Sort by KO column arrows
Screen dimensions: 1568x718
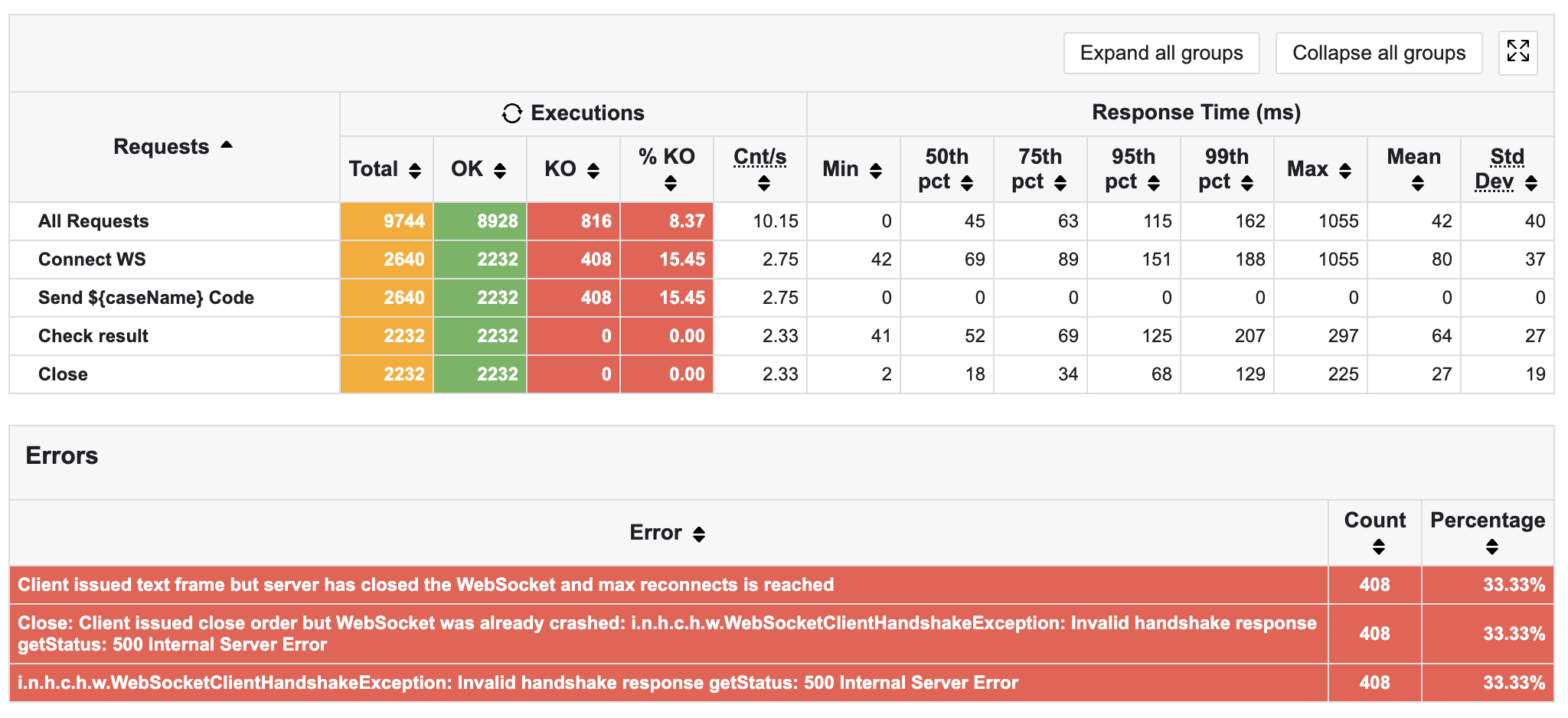(x=593, y=171)
